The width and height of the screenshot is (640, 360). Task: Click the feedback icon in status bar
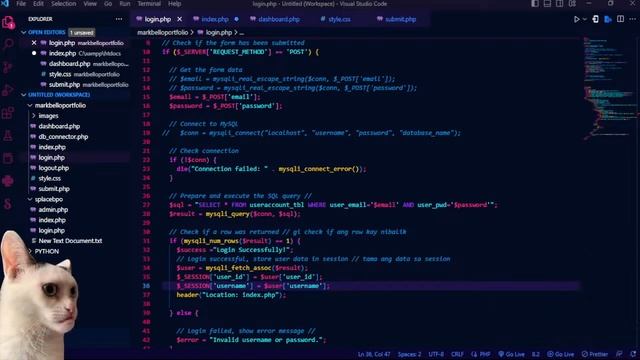click(620, 354)
